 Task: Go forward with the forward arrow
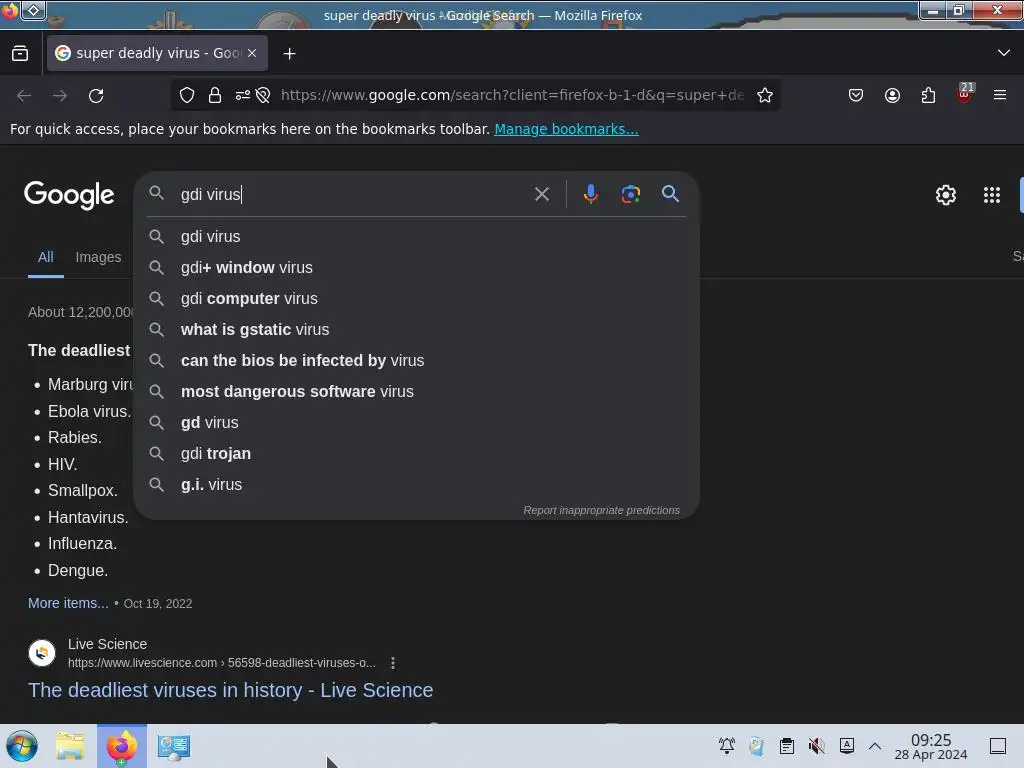click(x=60, y=95)
